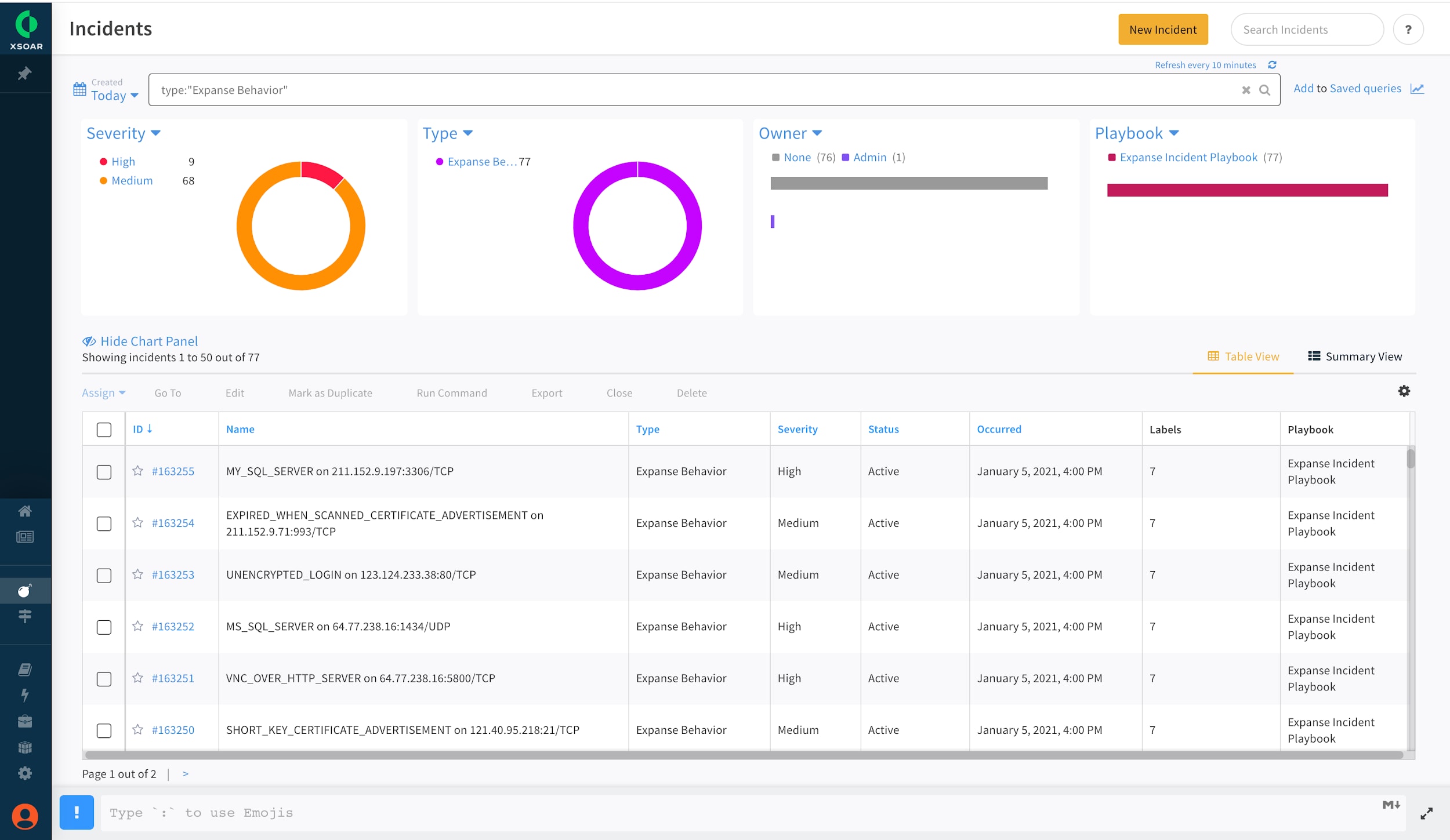Click the Medium severity orange legend dot
1450x840 pixels.
[x=103, y=181]
